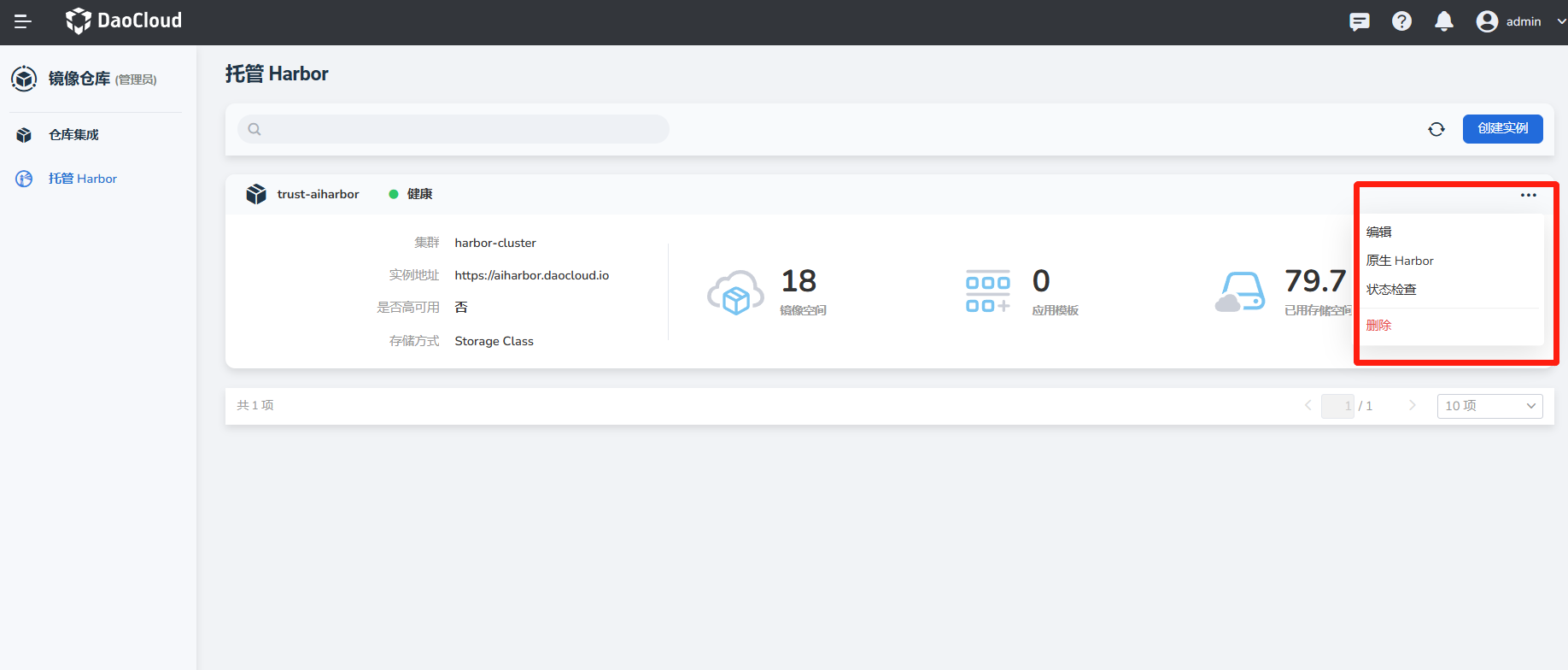
Task: Click the DaoCloud logo
Action: click(125, 21)
